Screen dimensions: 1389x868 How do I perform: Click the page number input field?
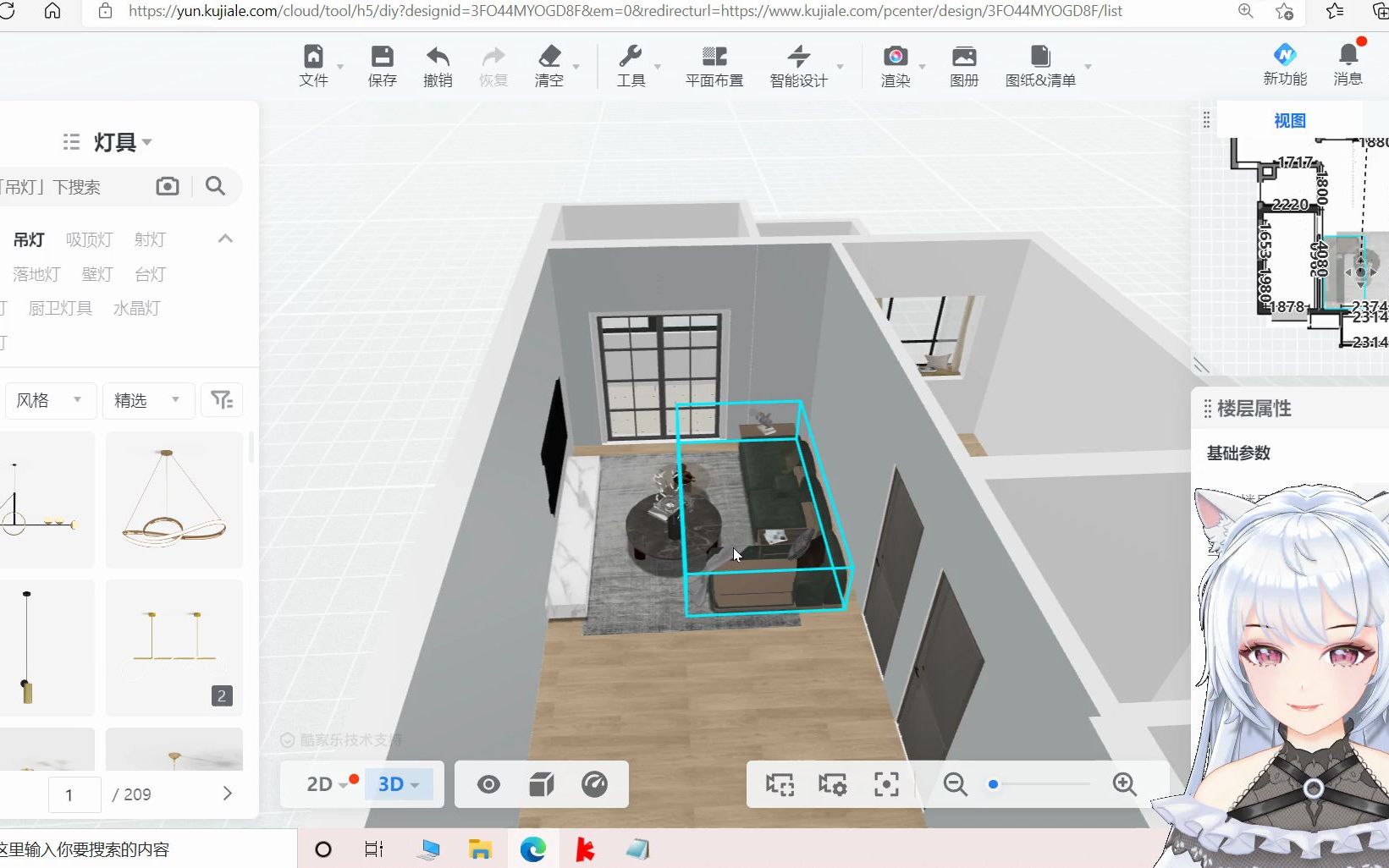click(x=75, y=794)
